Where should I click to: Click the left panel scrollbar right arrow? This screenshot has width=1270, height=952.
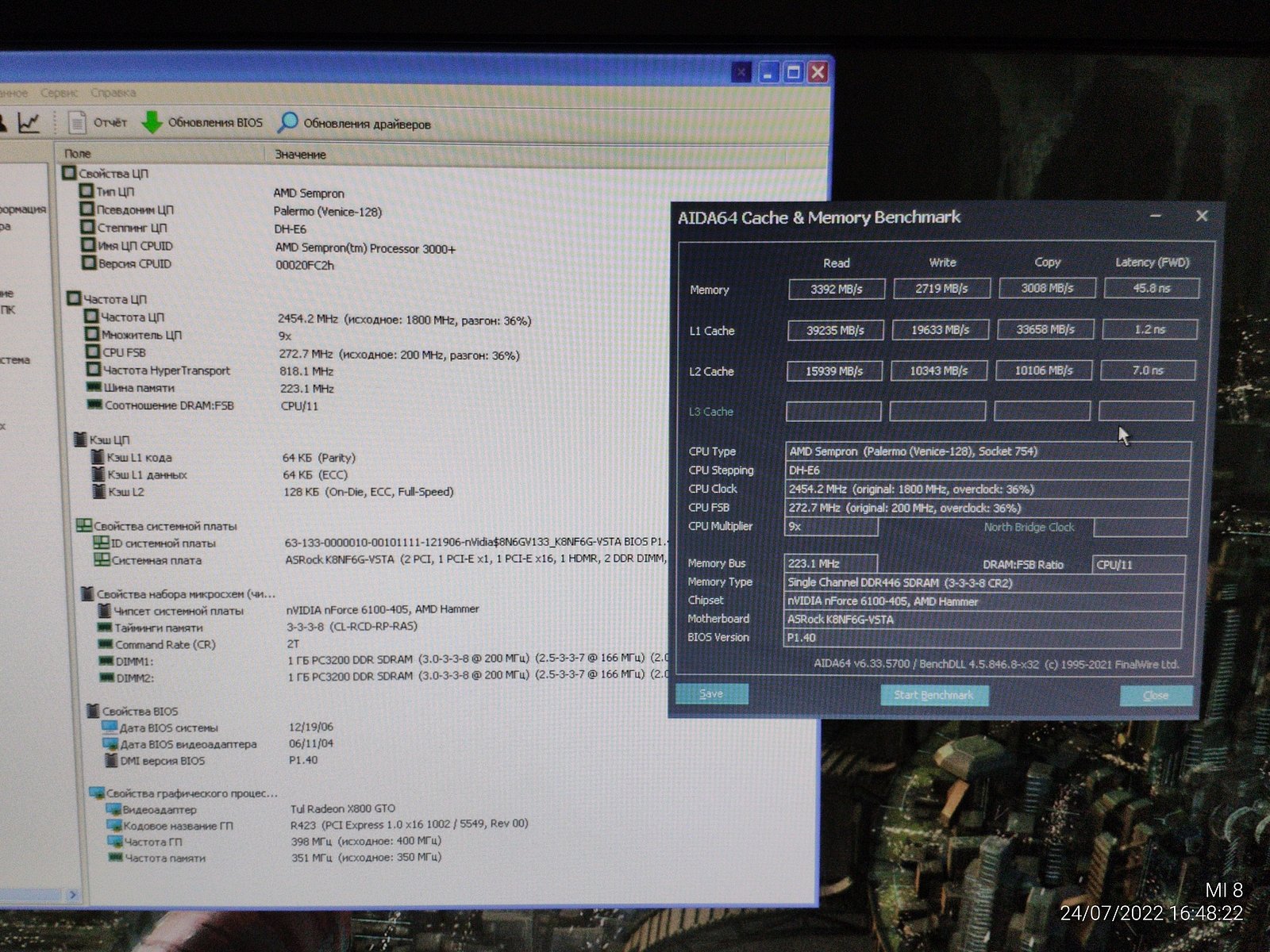[x=73, y=895]
